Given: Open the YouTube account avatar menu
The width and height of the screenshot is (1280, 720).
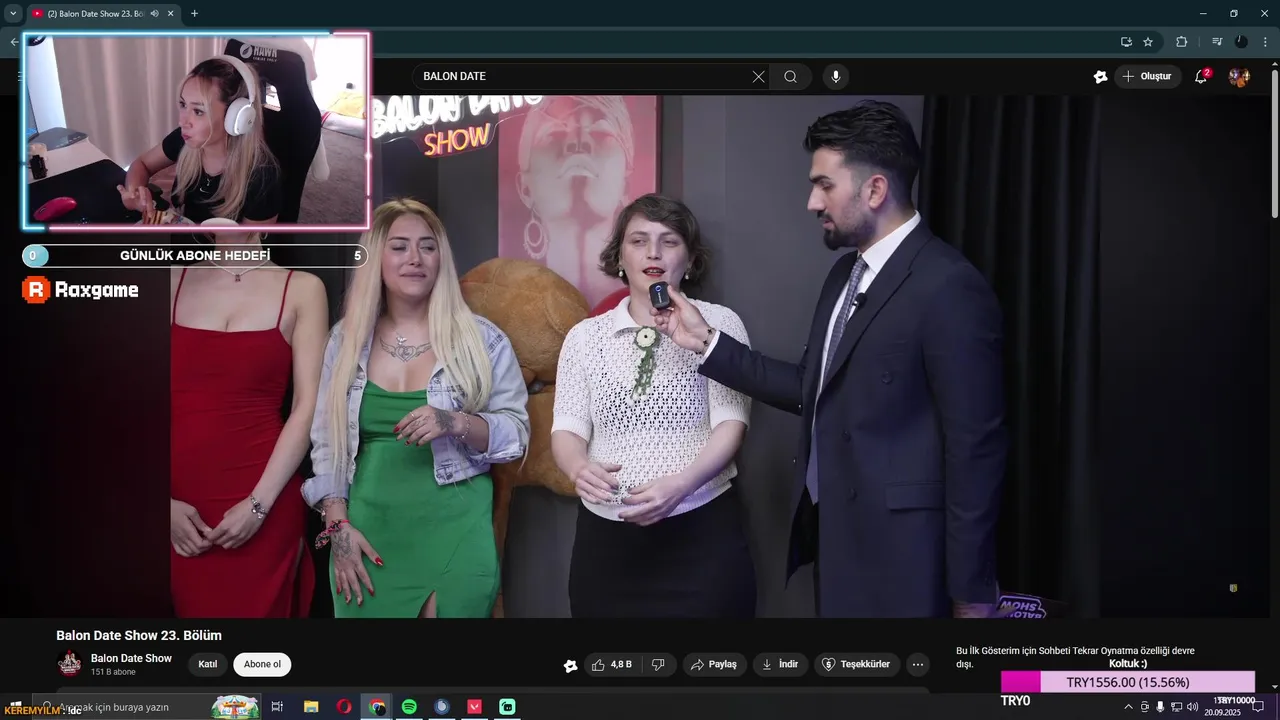Looking at the screenshot, I should (x=1239, y=77).
